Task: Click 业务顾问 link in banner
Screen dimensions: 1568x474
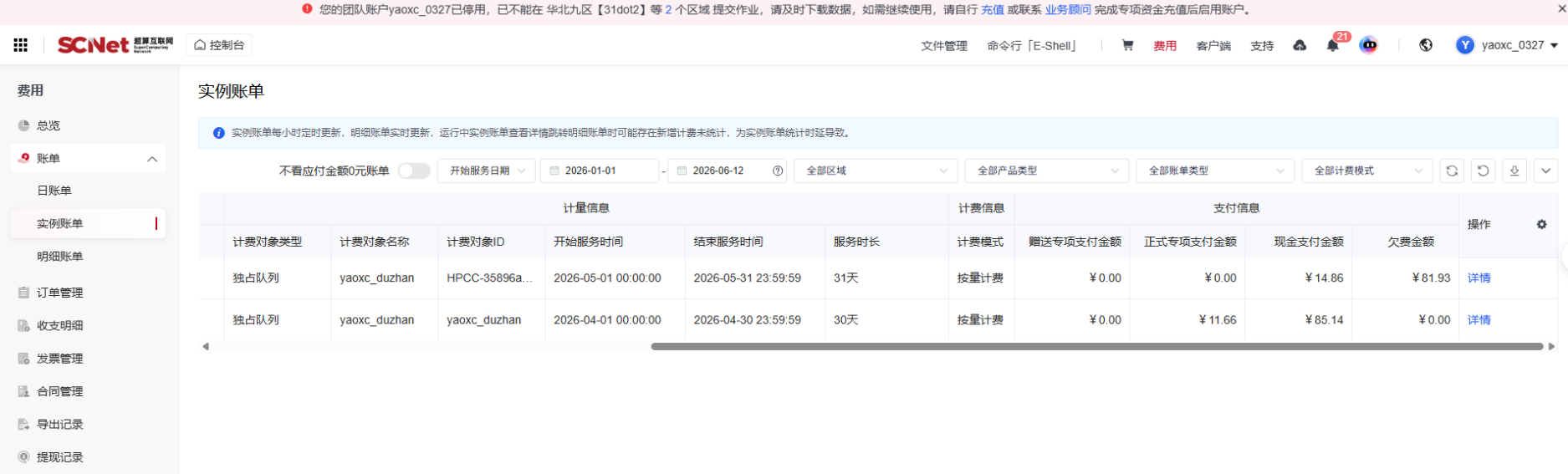Action: pyautogui.click(x=1068, y=9)
